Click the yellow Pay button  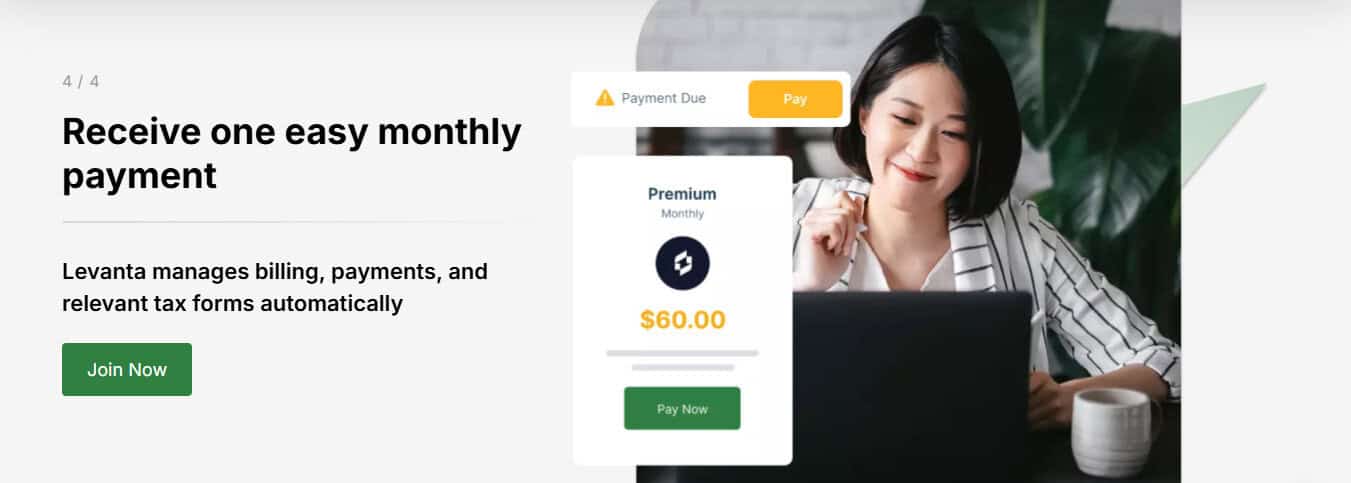pos(795,99)
